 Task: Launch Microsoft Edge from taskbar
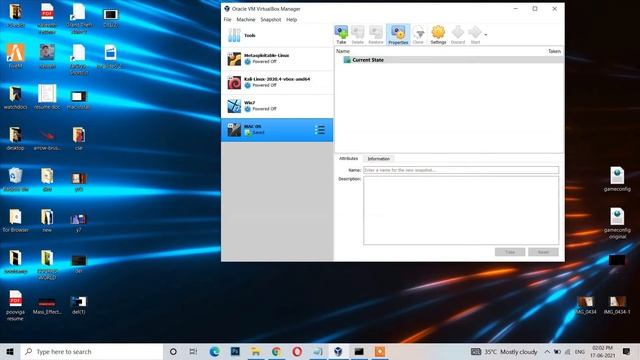click(215, 351)
